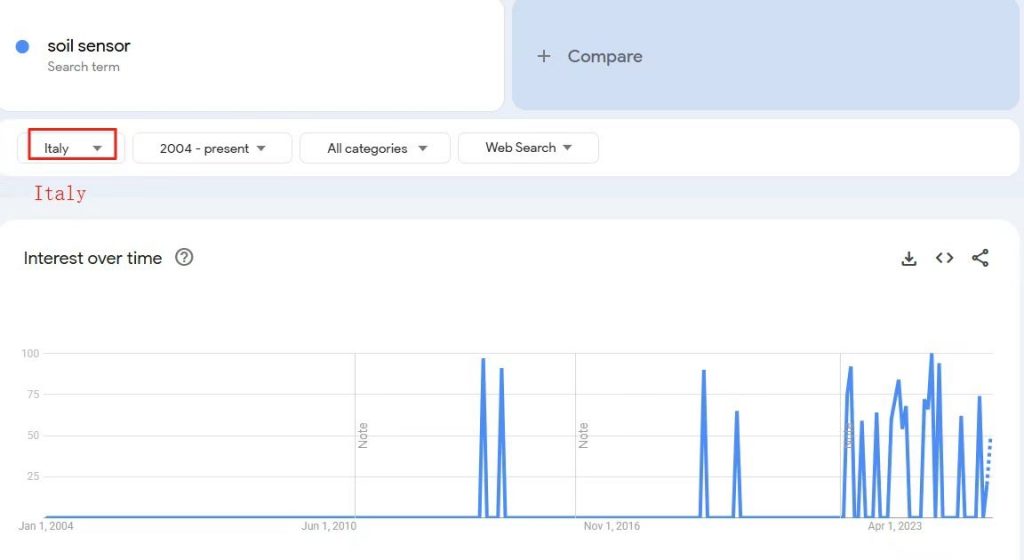The width and height of the screenshot is (1024, 560).
Task: Expand the All categories dropdown
Action: coord(375,148)
